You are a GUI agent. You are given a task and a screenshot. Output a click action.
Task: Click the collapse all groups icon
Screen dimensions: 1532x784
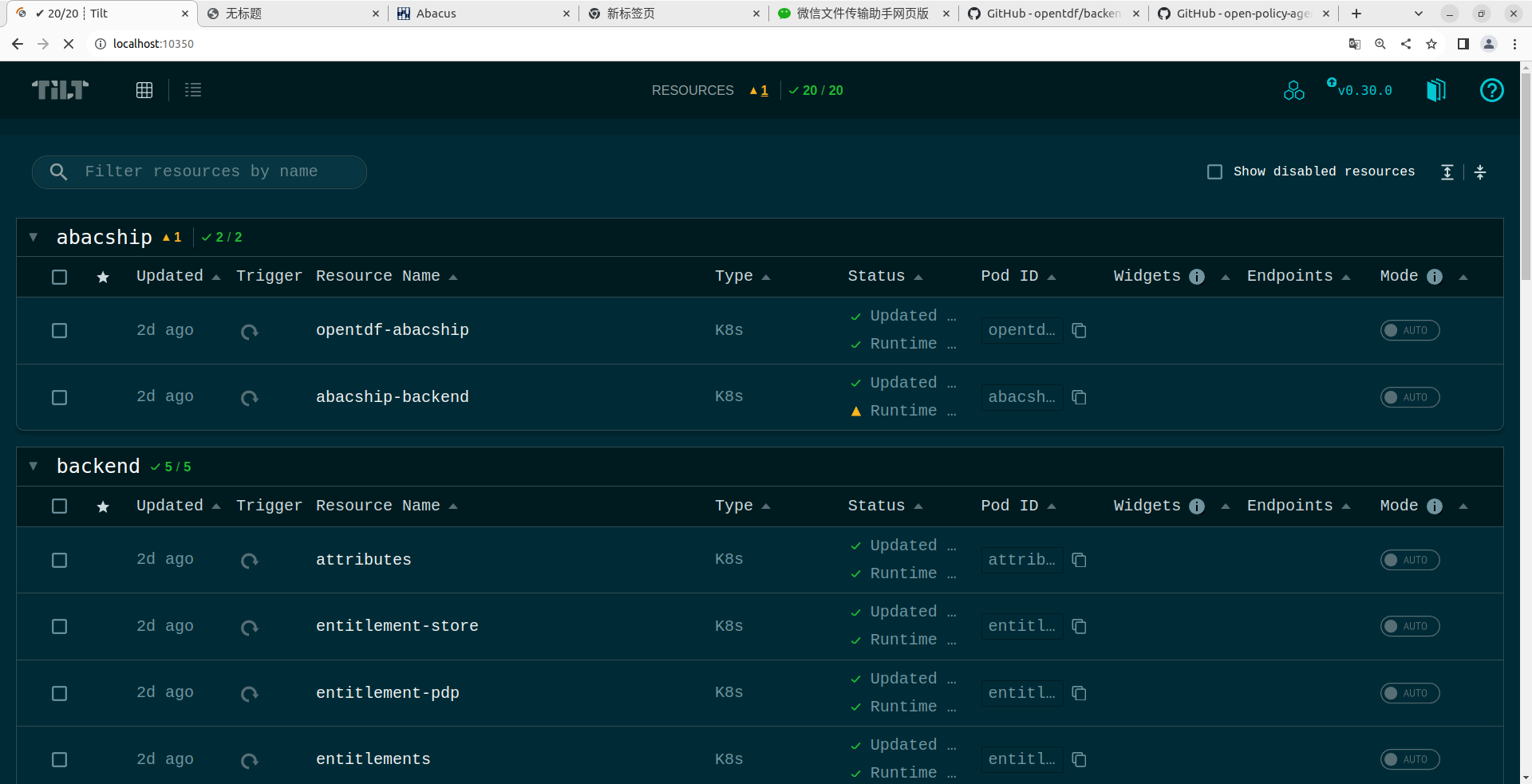click(1480, 172)
